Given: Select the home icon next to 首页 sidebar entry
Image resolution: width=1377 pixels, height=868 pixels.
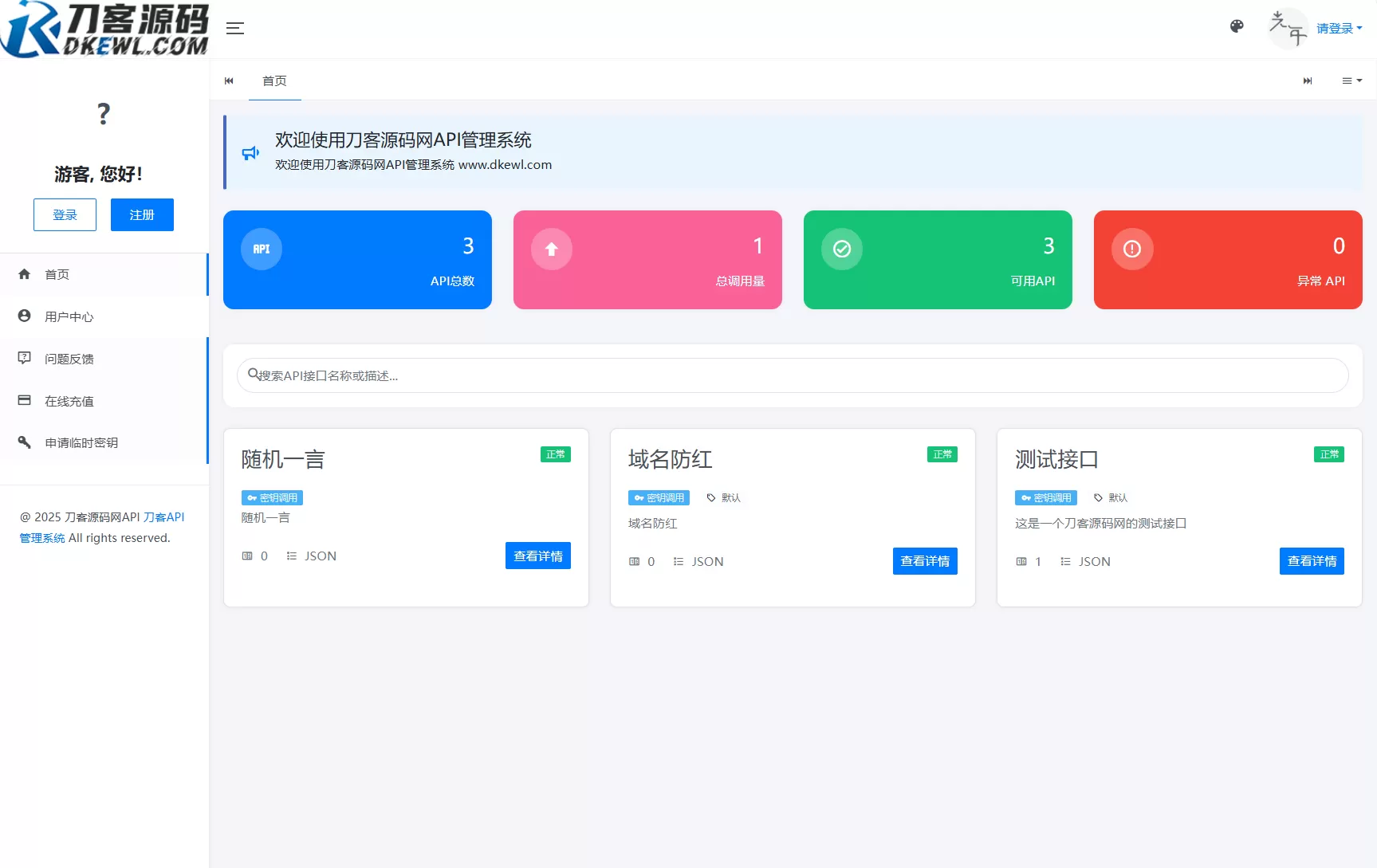Looking at the screenshot, I should click(25, 273).
